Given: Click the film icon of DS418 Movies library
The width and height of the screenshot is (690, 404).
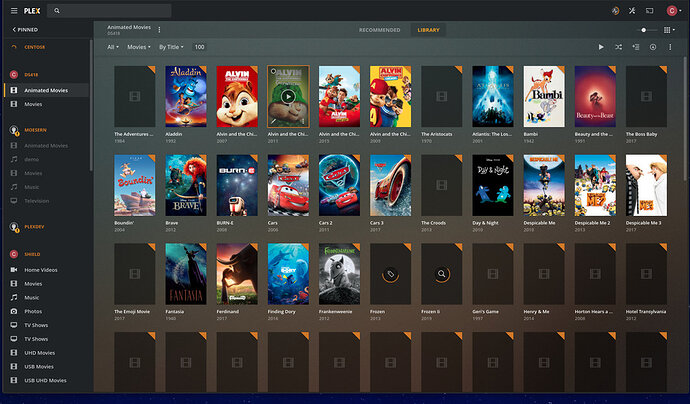Looking at the screenshot, I should (14, 104).
